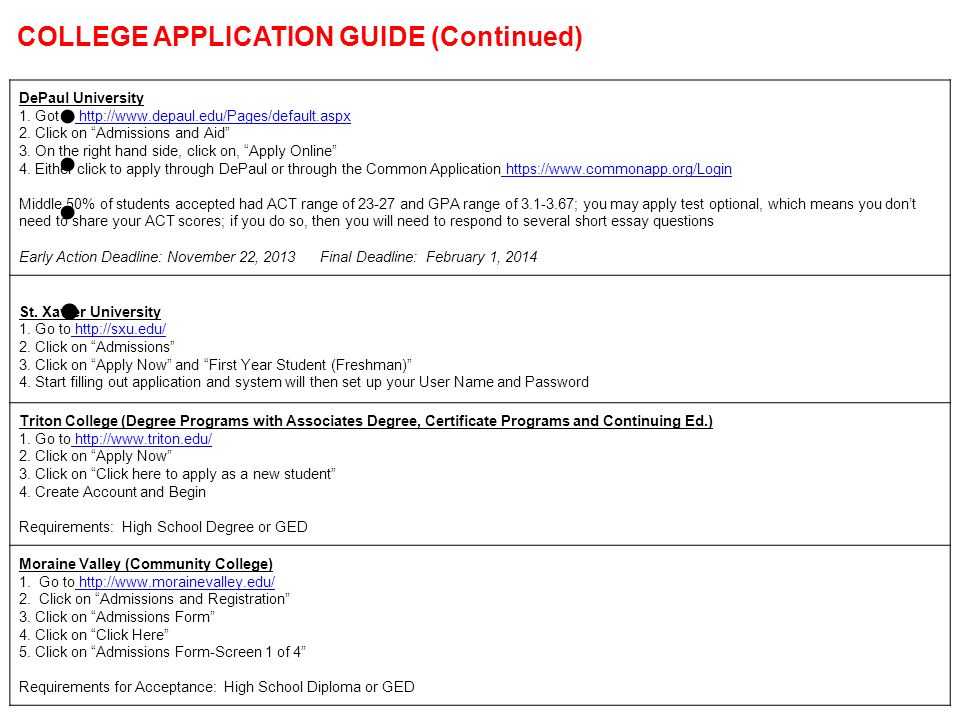Click the DePaul University heading

point(81,98)
